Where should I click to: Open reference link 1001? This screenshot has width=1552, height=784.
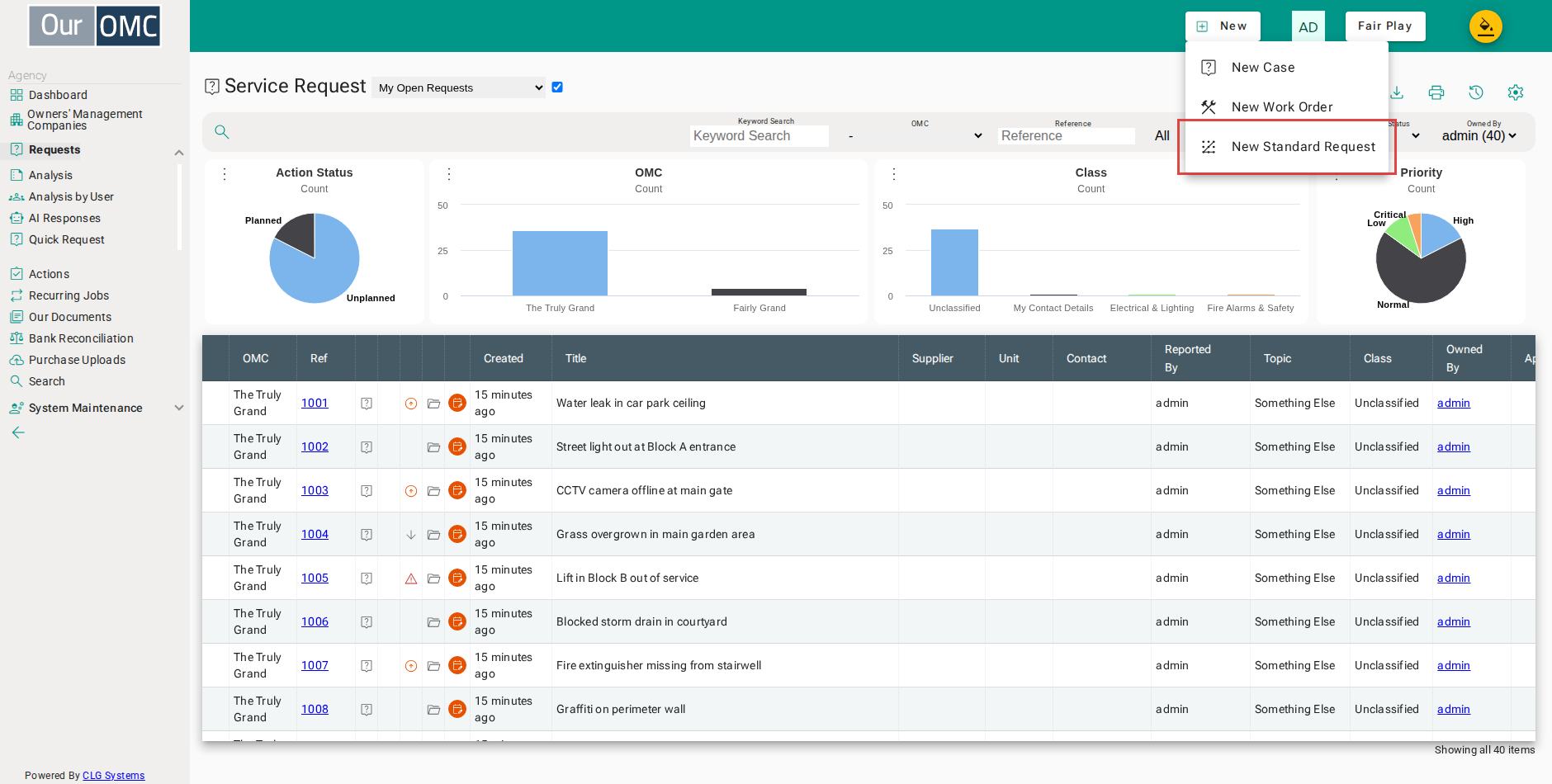[315, 404]
